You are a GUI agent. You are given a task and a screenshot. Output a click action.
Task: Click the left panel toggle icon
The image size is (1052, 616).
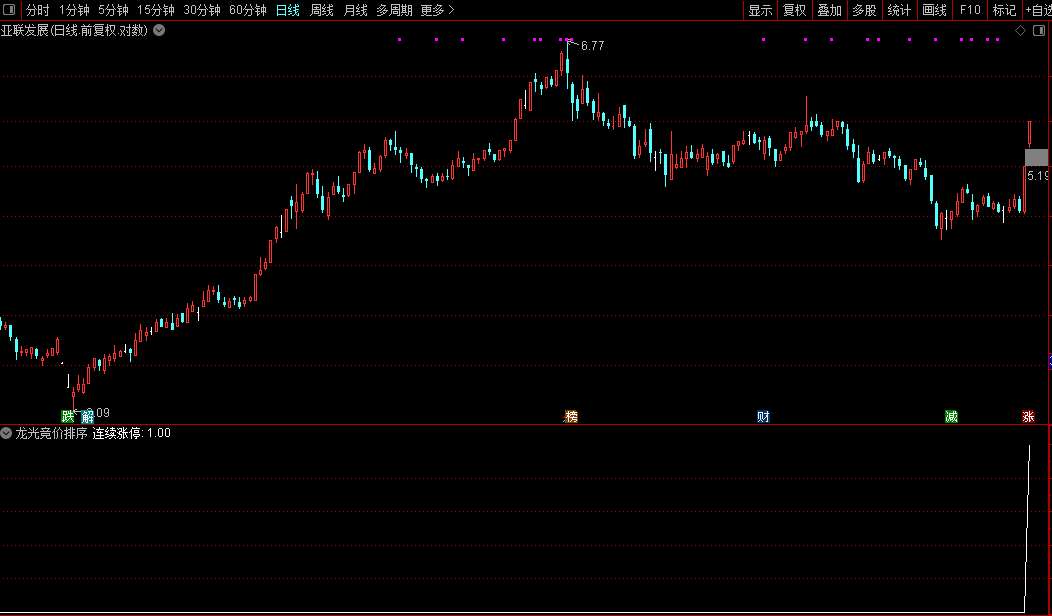coord(11,10)
